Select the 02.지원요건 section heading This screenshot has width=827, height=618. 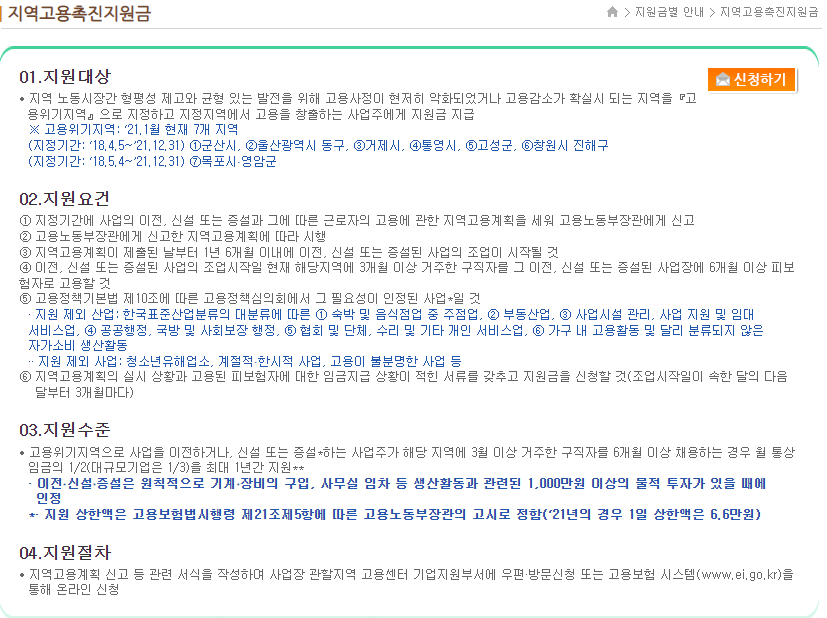coord(64,199)
